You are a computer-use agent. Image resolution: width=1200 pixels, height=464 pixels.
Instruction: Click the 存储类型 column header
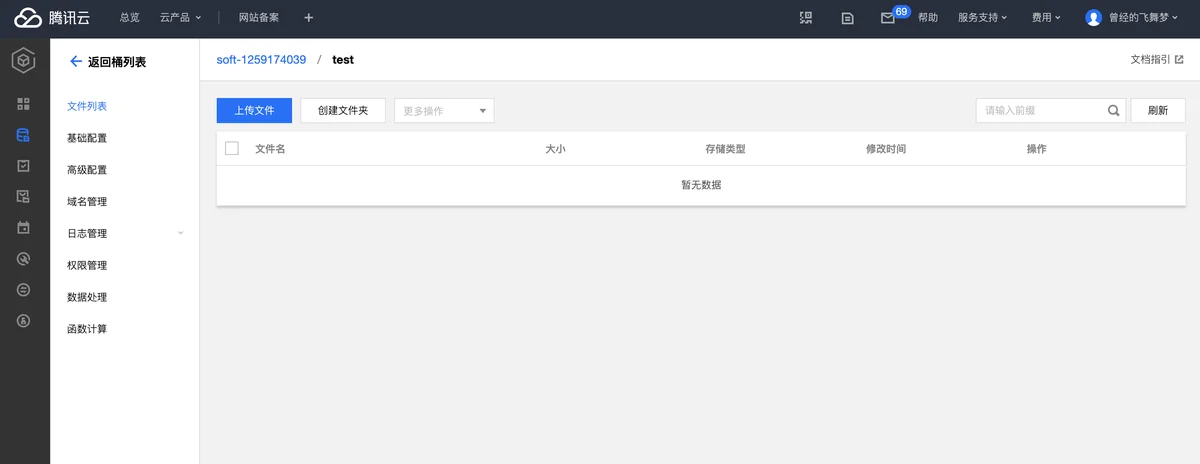click(x=725, y=149)
